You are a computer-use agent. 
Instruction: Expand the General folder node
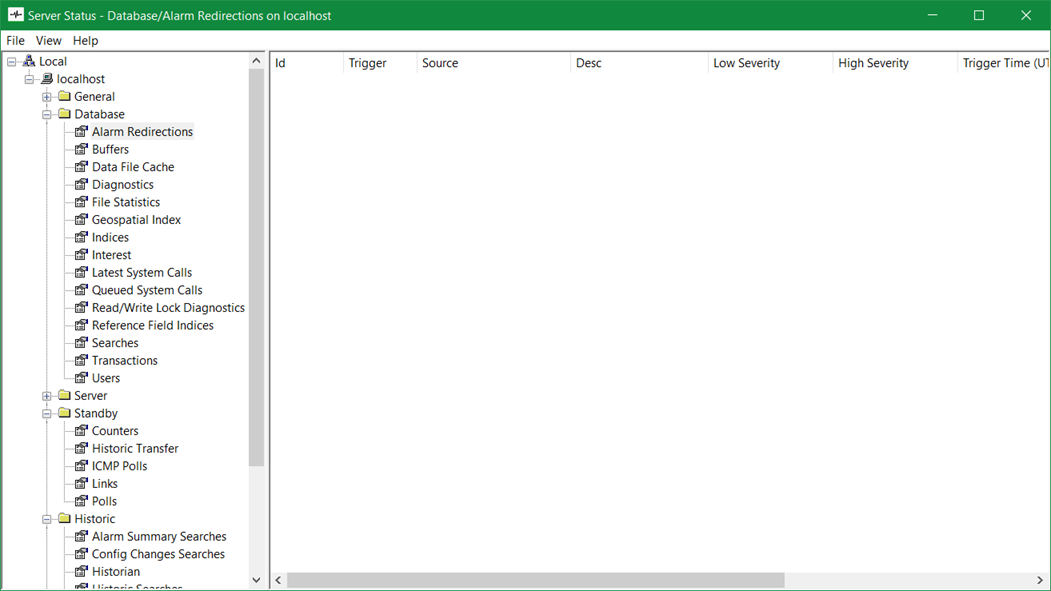point(47,97)
